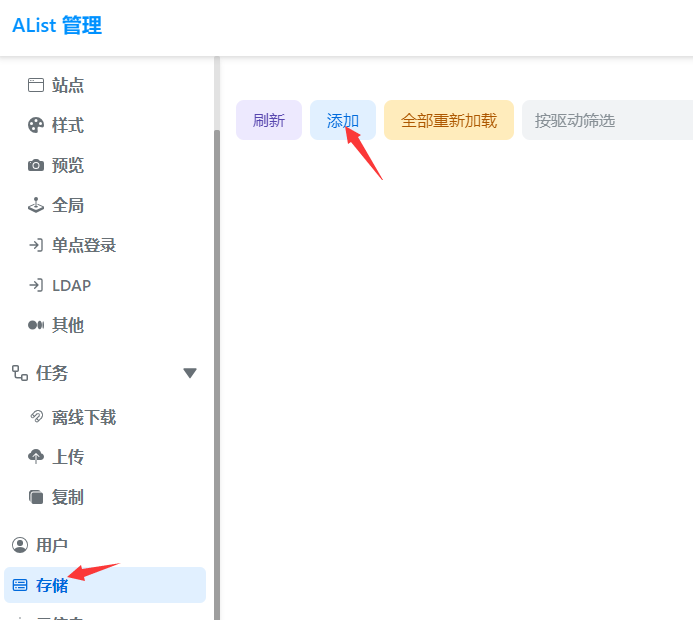The height and width of the screenshot is (620, 693).
Task: Click the AList 管理 title link
Action: pos(57,25)
